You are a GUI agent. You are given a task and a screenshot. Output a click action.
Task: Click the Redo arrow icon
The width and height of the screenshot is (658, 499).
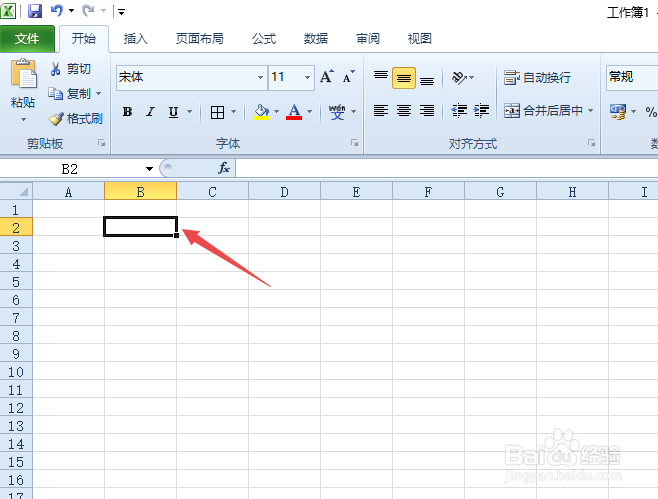[x=88, y=10]
